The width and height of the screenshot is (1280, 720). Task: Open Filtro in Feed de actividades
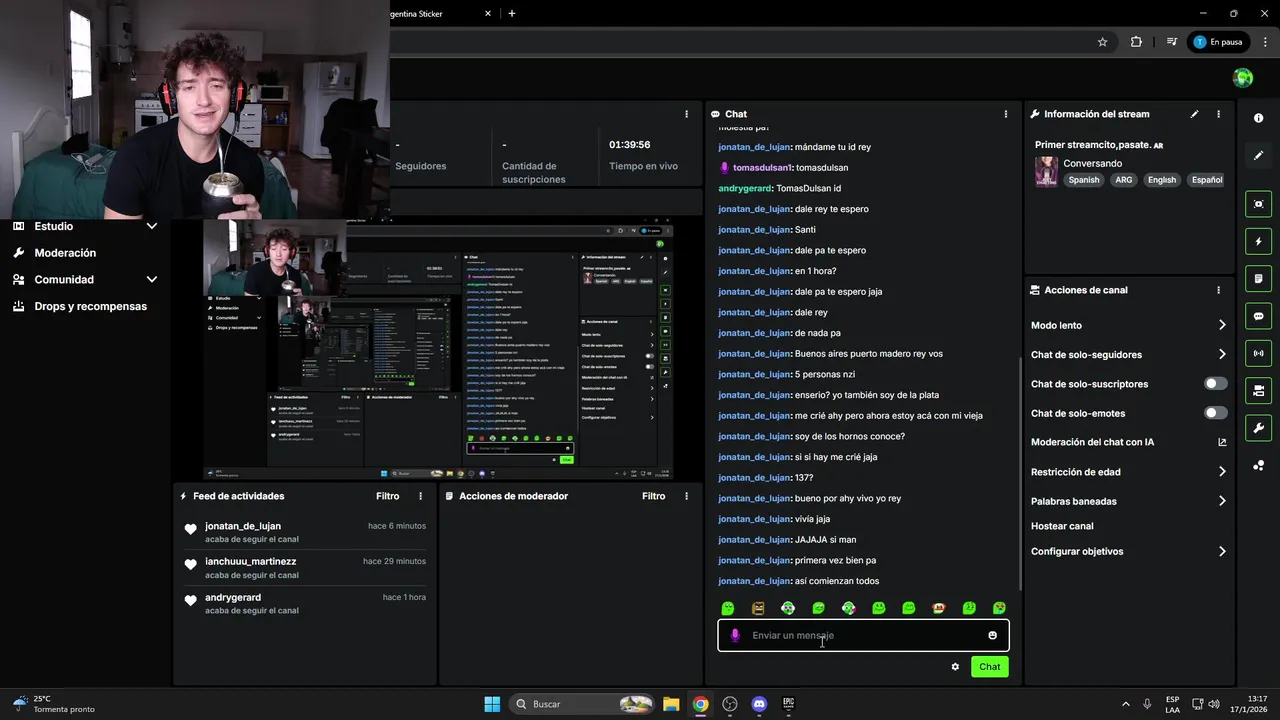pyautogui.click(x=388, y=496)
